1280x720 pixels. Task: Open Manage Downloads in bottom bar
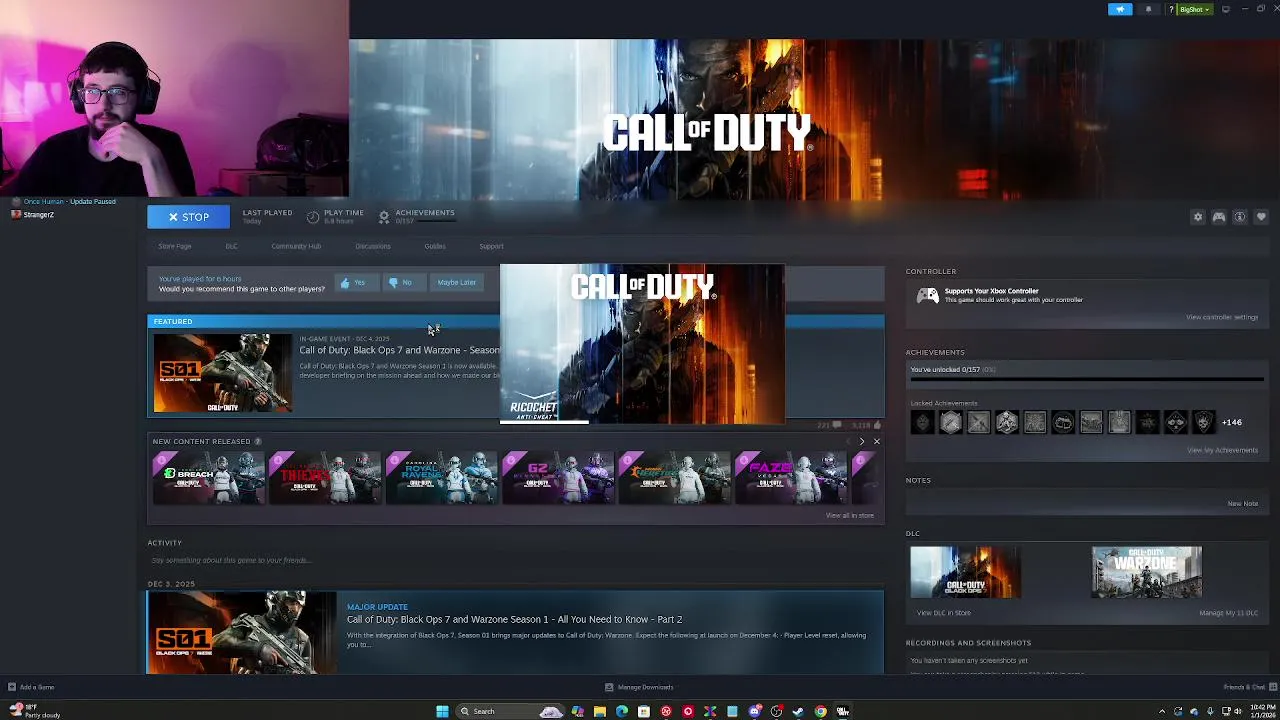tap(640, 687)
